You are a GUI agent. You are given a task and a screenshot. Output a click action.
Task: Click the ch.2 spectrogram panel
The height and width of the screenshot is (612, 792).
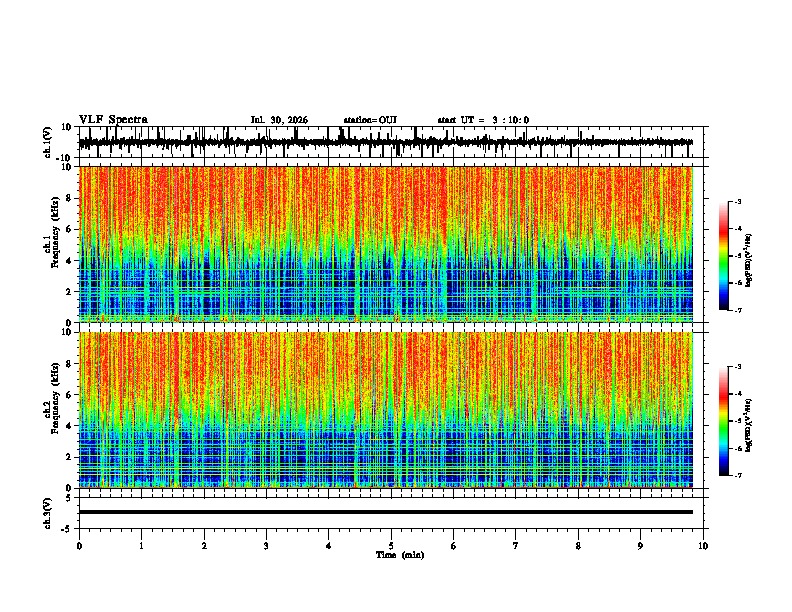click(385, 410)
